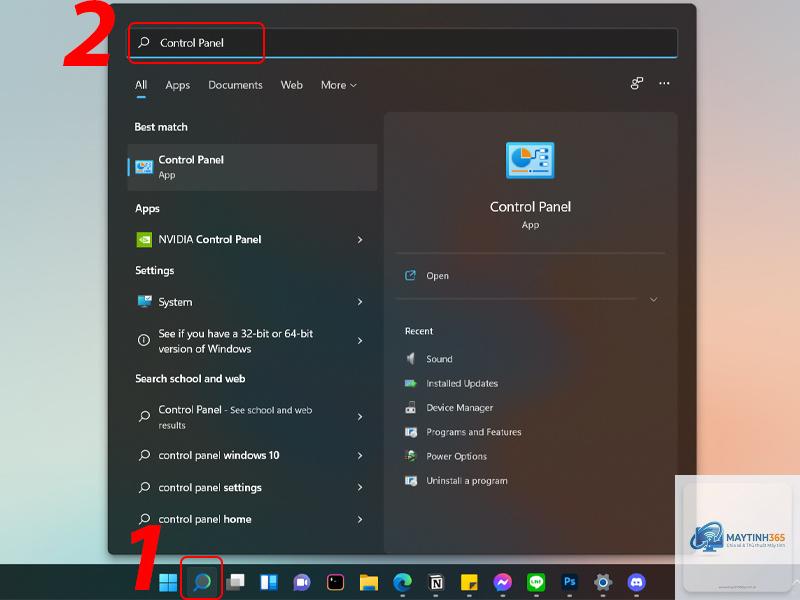Select the All search tab
The image size is (800, 600).
click(x=141, y=85)
